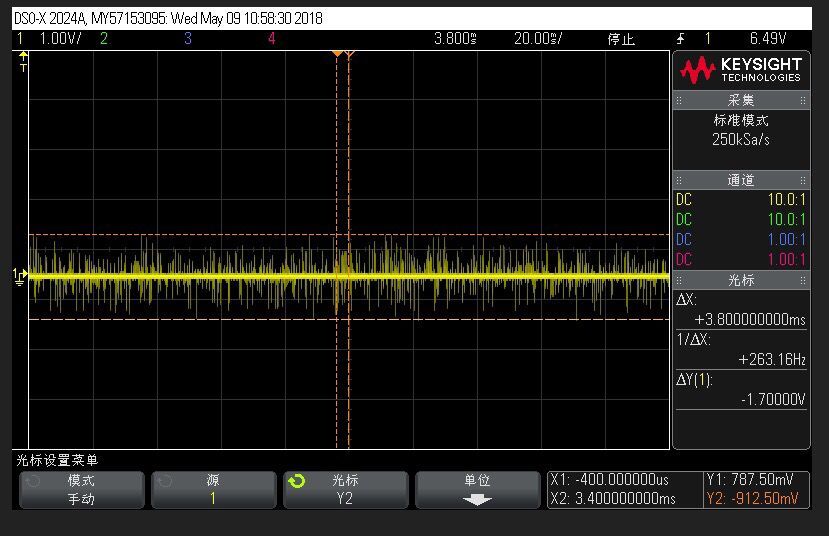The image size is (829, 536).
Task: Click the 采集 acquisition panel header
Action: tap(741, 100)
